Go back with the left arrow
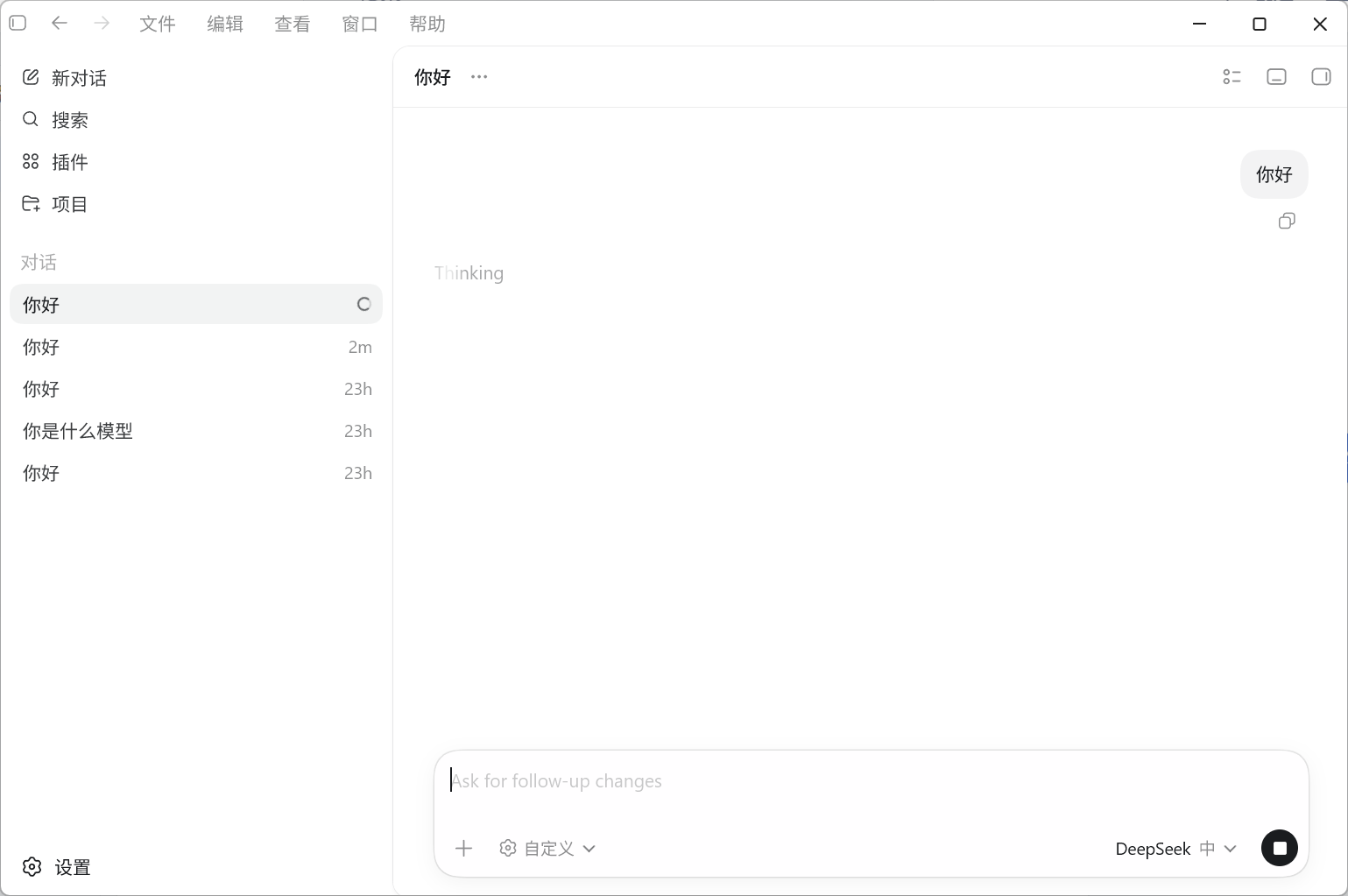The width and height of the screenshot is (1348, 896). point(60,24)
